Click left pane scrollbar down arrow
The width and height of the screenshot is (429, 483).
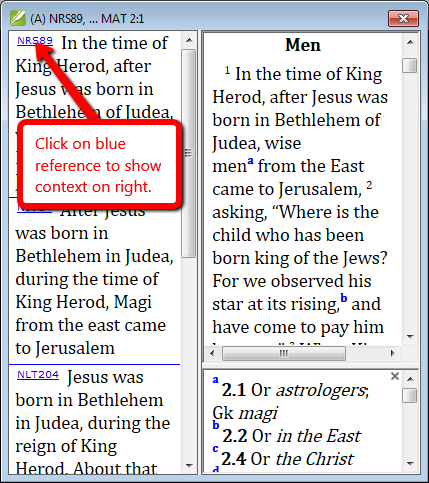(x=189, y=465)
